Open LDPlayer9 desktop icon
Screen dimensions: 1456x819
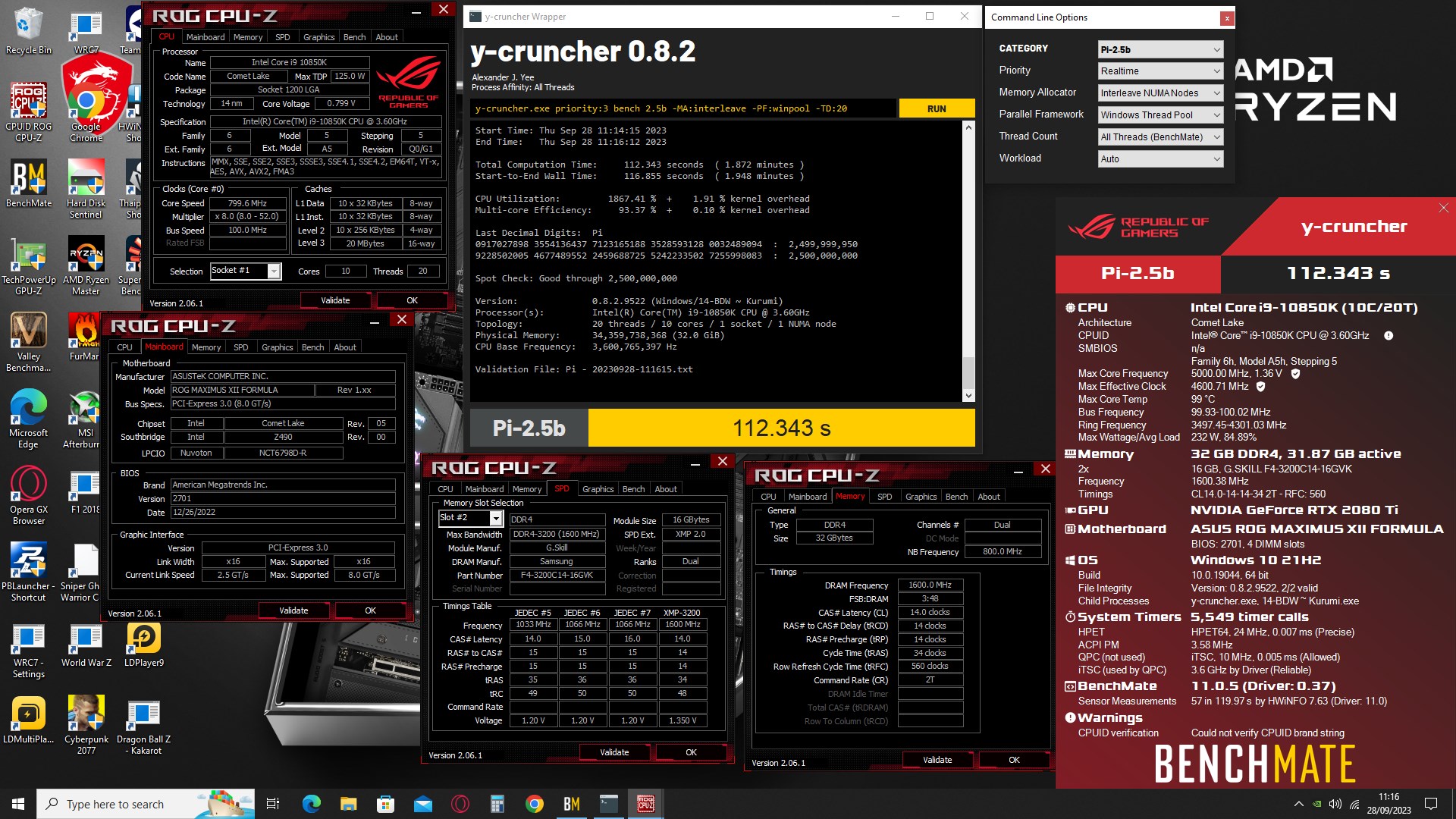pos(144,645)
